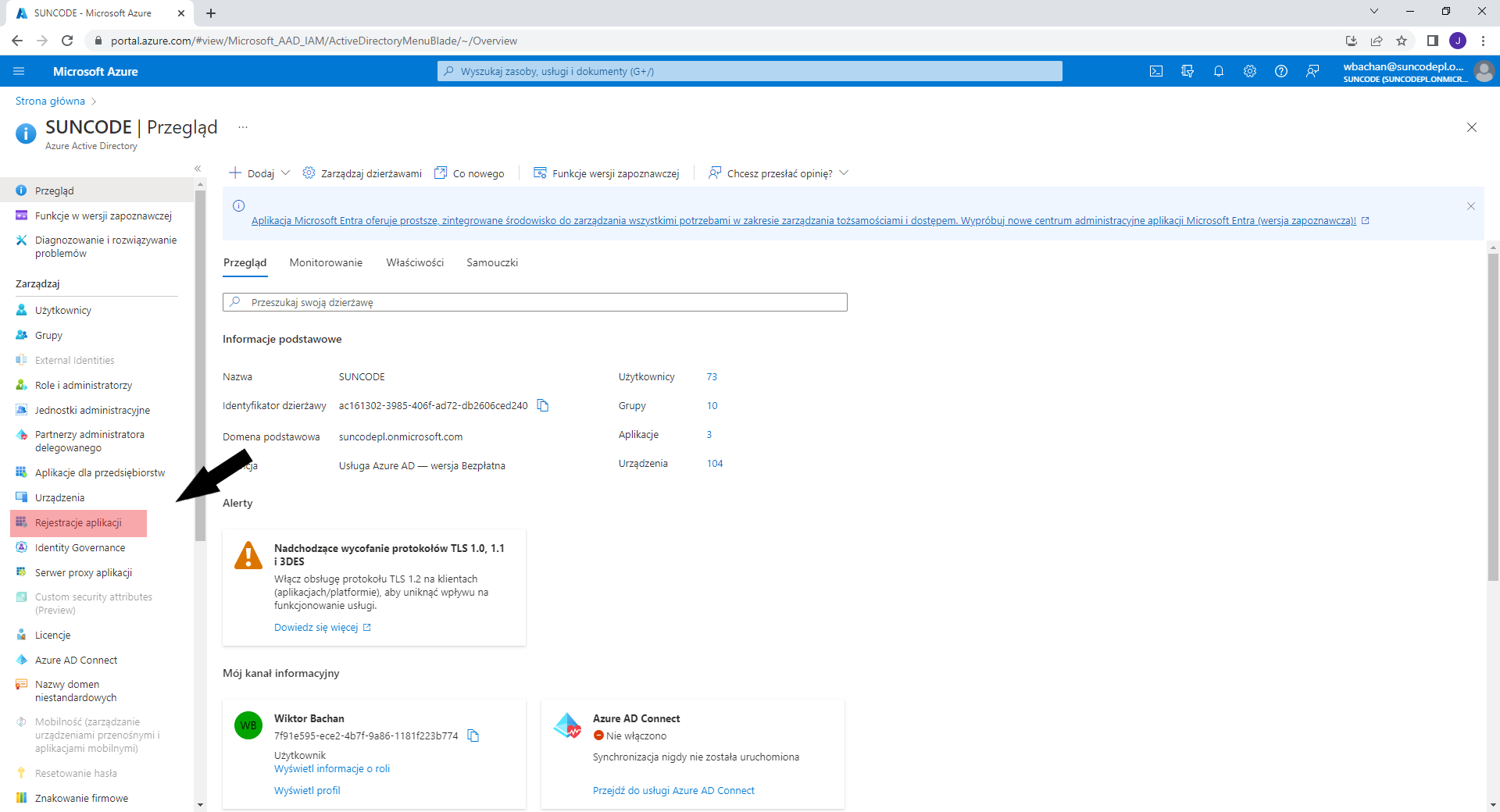Open portal settings gear icon
1500x812 pixels.
[1250, 71]
